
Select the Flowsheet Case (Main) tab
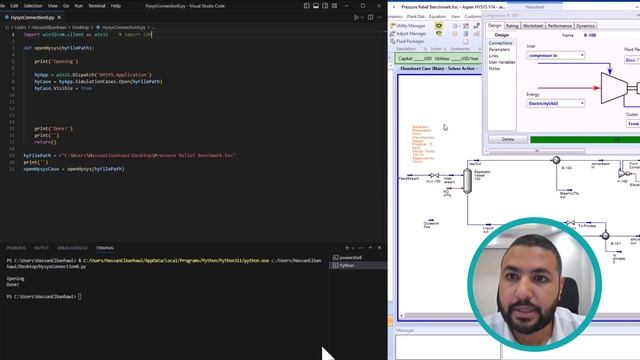coord(438,69)
